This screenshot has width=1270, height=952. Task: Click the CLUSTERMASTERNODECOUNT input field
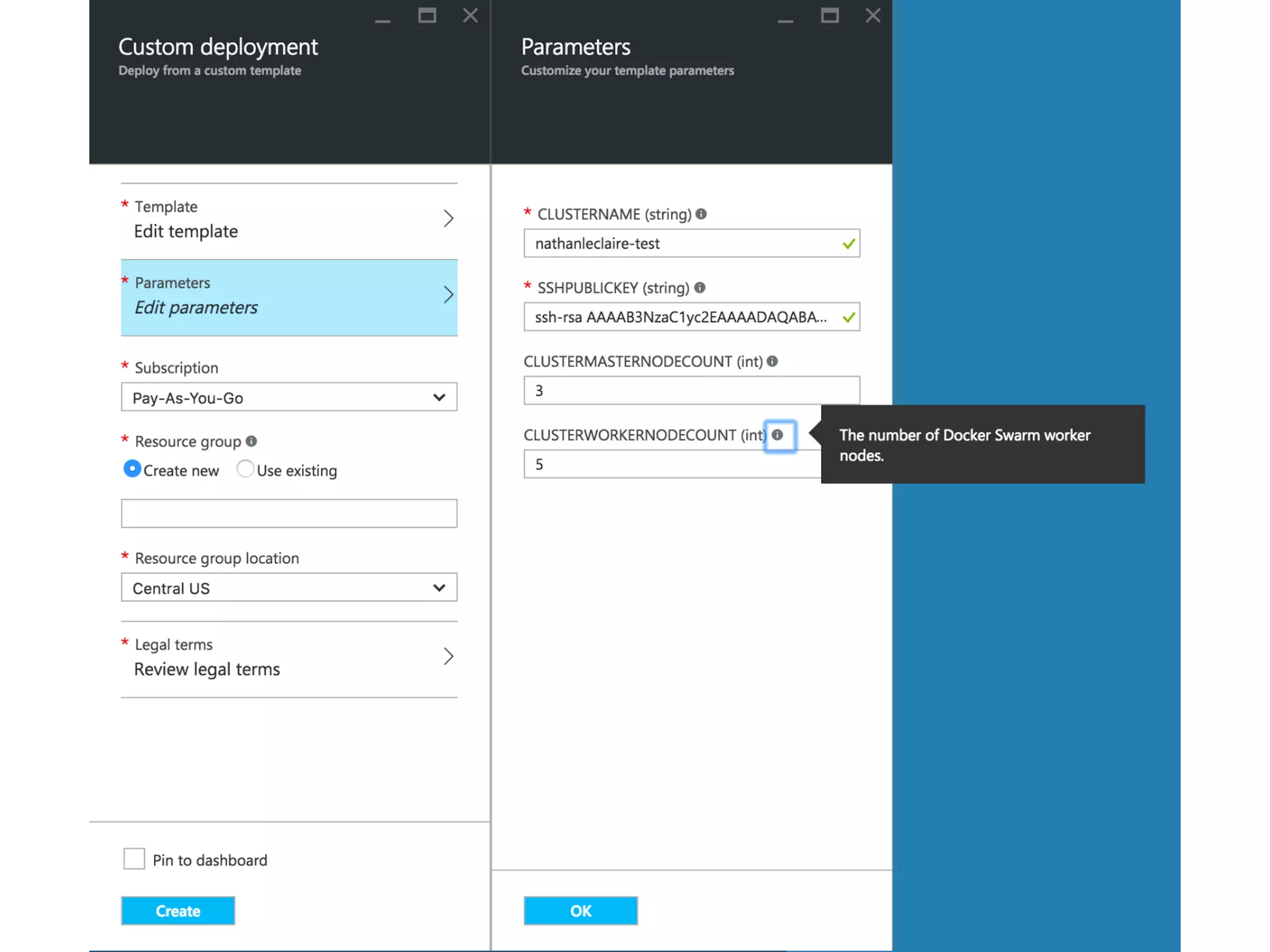point(691,390)
